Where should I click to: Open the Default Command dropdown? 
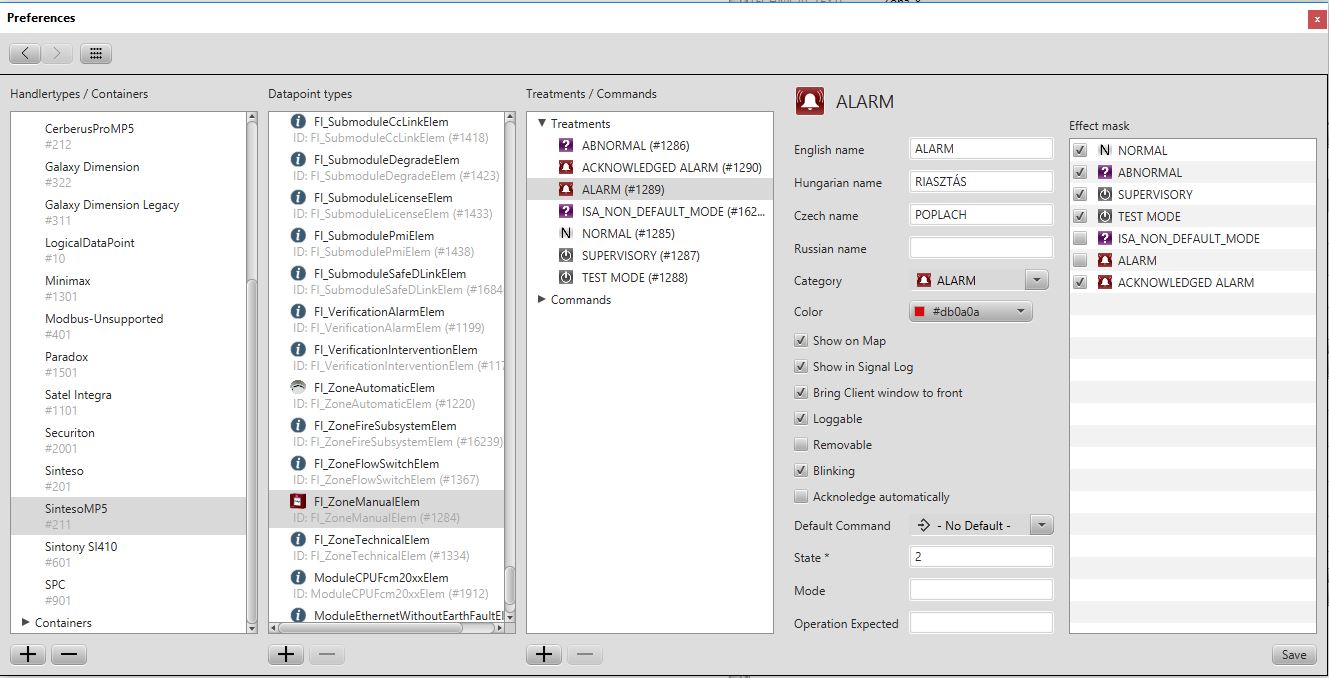1040,525
